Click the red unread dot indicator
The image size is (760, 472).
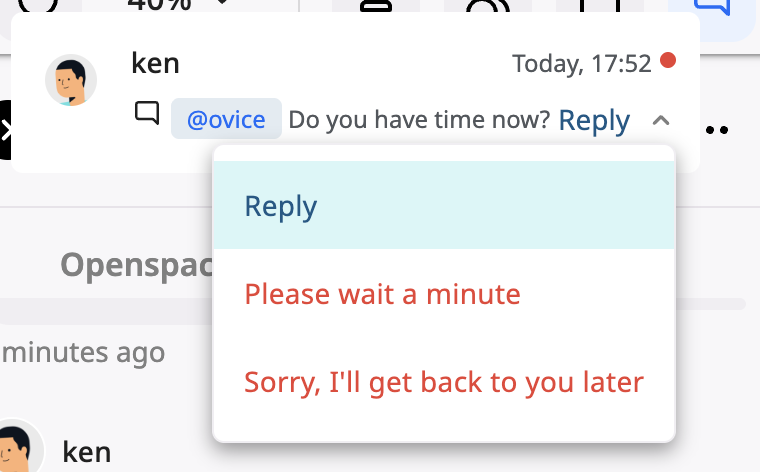point(668,61)
